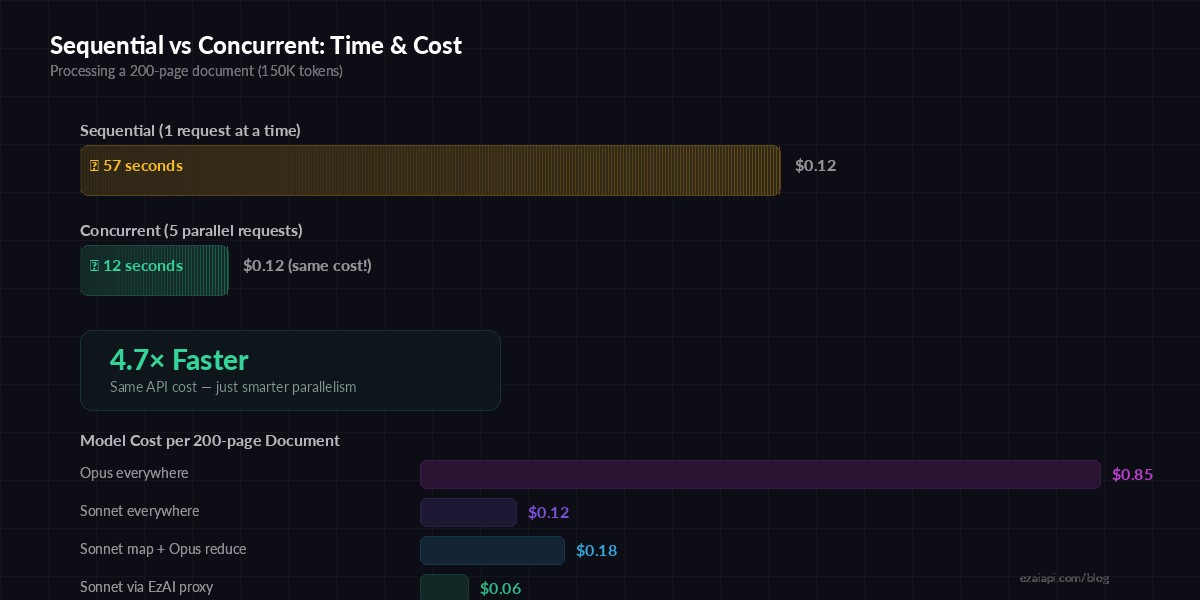Open the ezaiapi.com/blog link

click(1064, 578)
